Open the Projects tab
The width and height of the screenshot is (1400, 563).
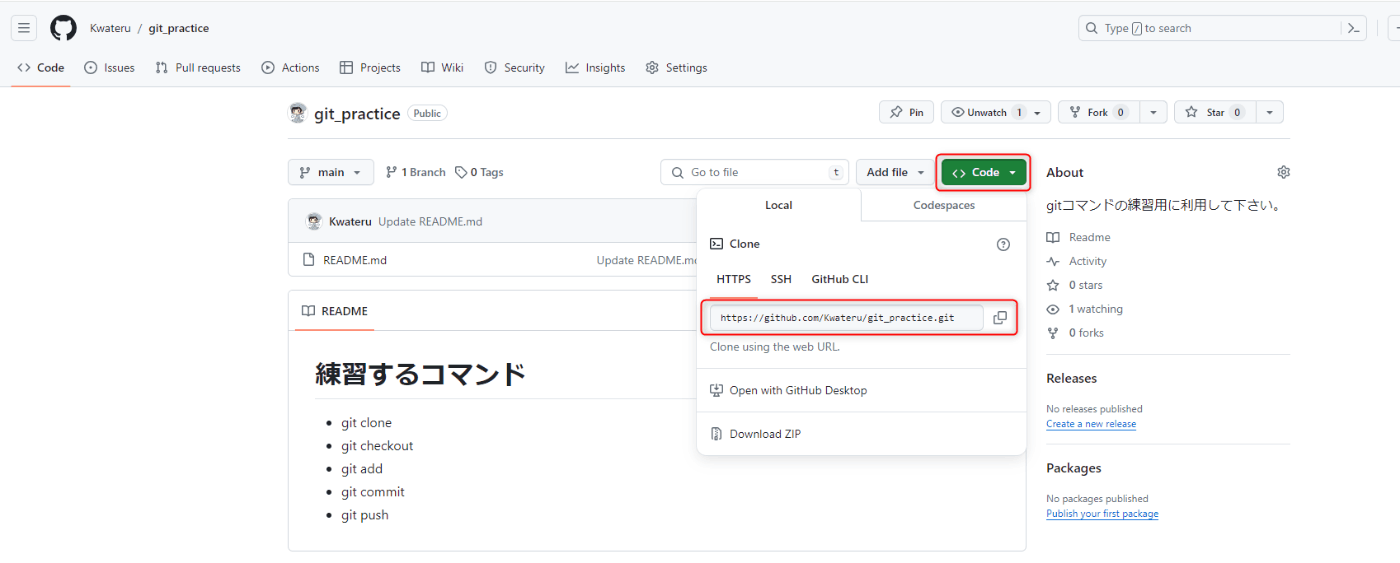(x=370, y=68)
